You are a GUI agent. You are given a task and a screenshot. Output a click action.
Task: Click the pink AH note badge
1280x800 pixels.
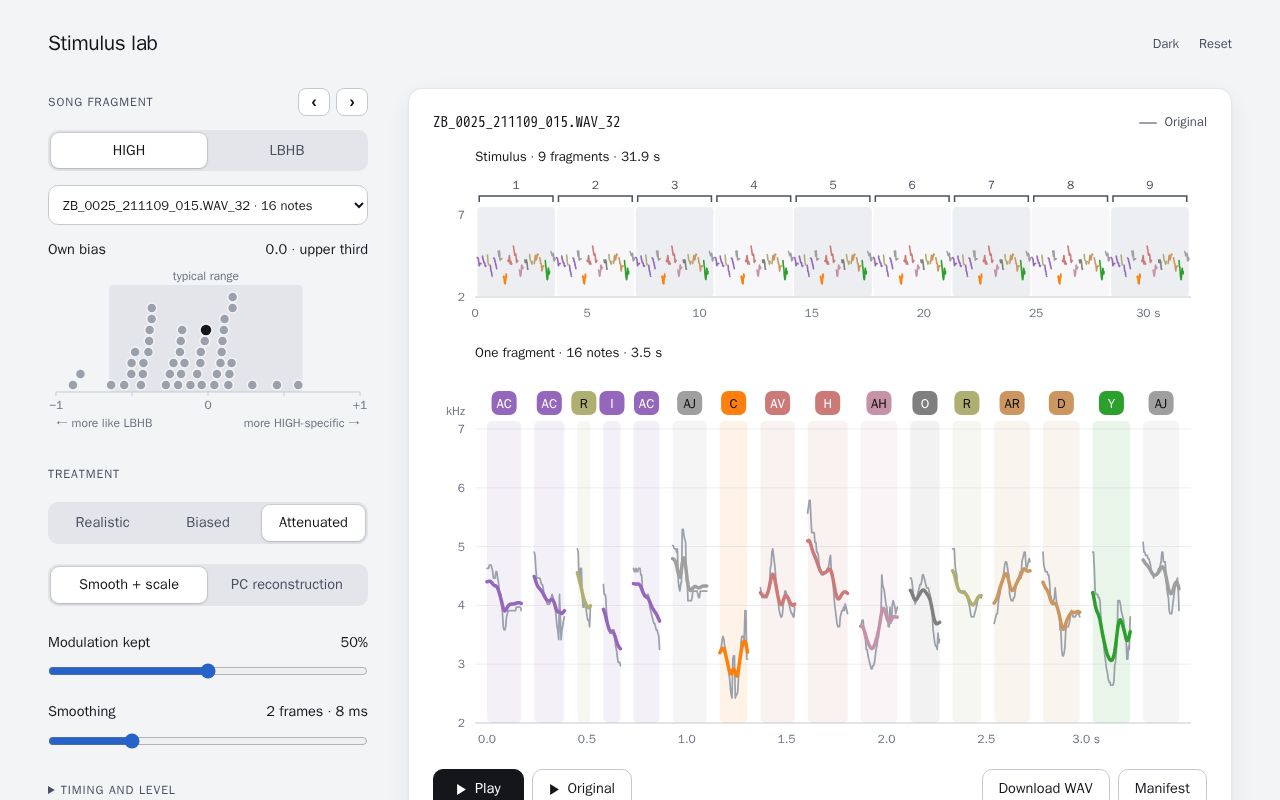tap(878, 403)
